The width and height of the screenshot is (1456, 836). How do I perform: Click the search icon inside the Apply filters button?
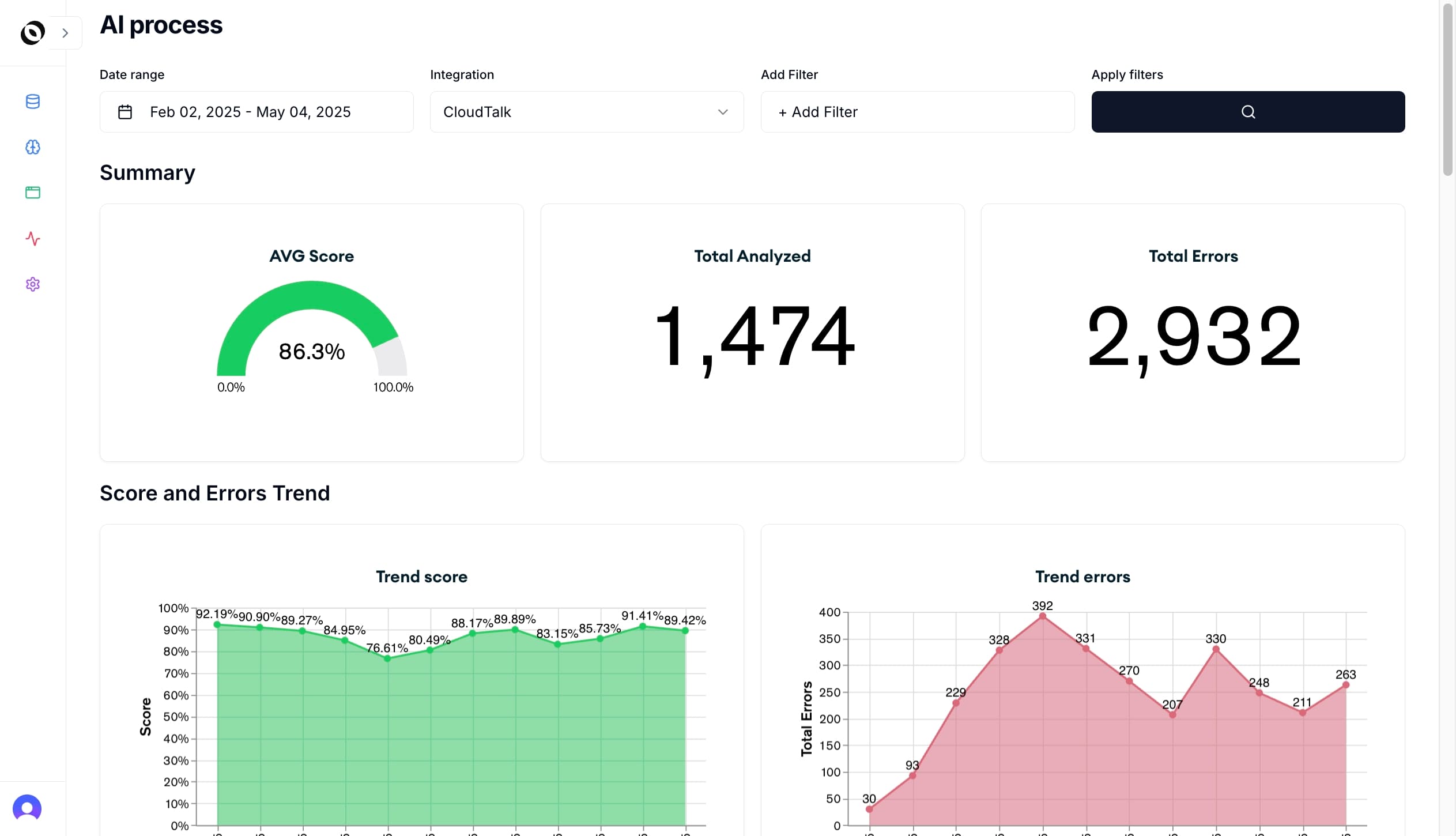click(x=1248, y=112)
